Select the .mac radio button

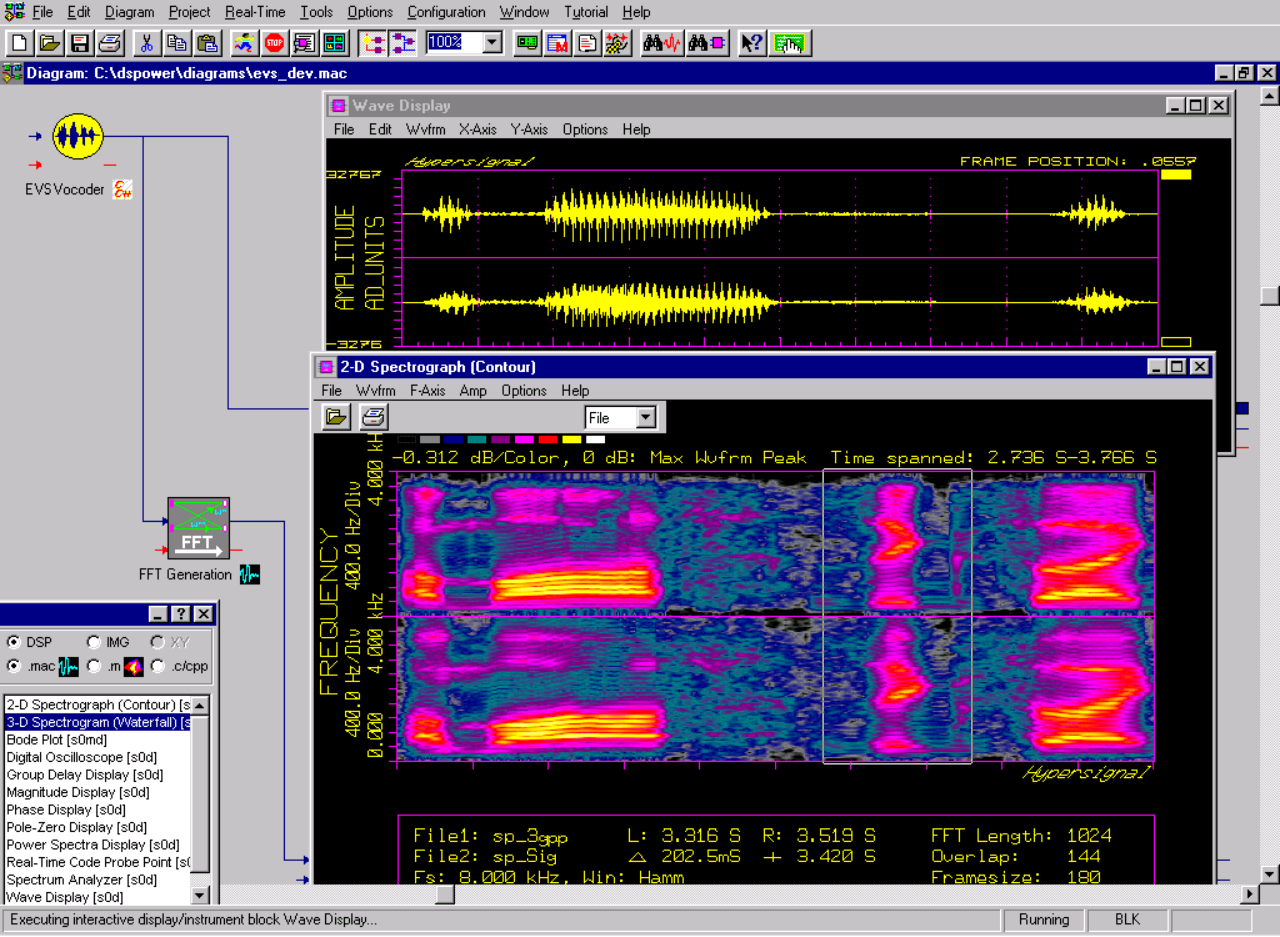click(x=13, y=666)
